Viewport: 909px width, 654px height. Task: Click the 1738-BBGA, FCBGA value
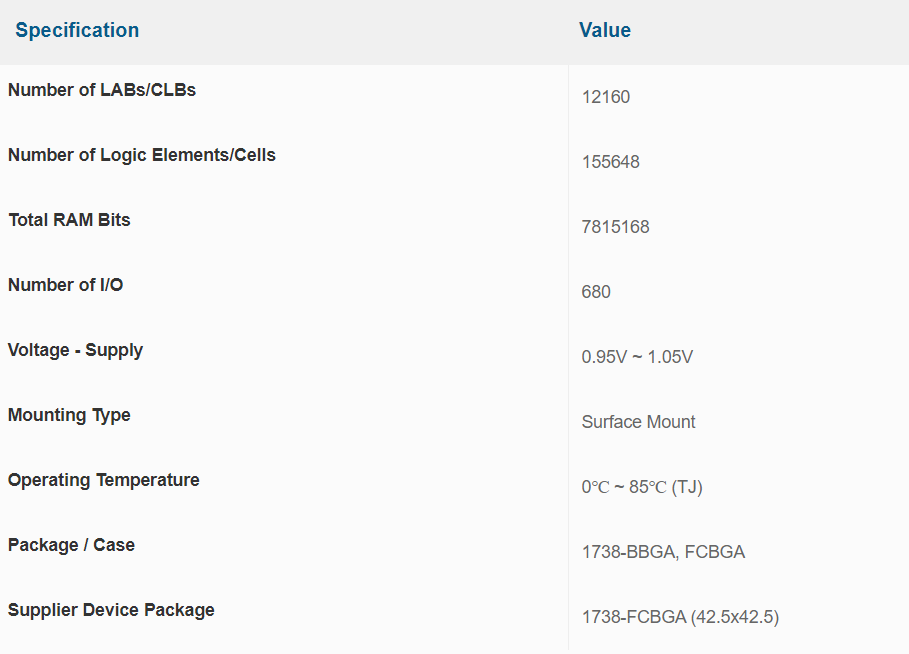663,552
